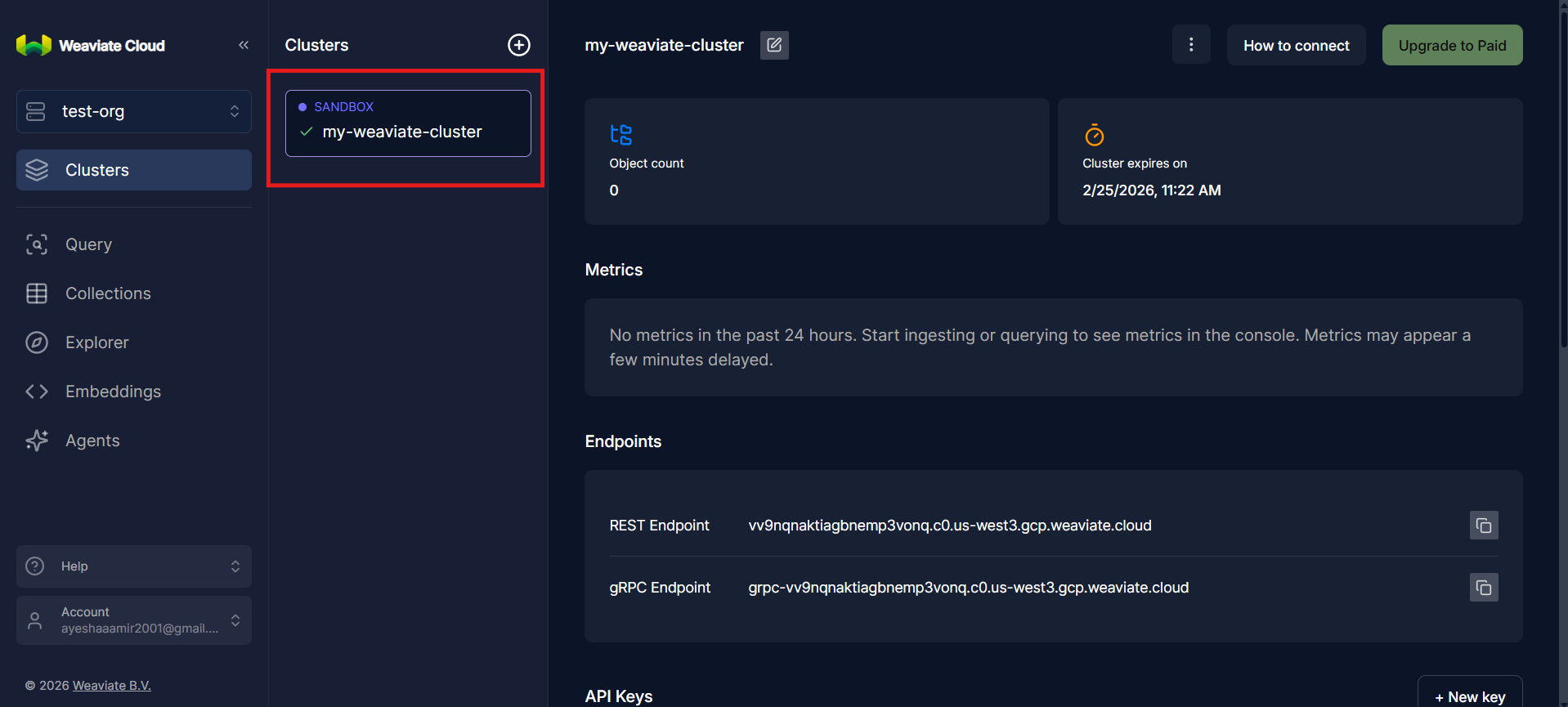Click the add new cluster plus icon

coord(519,45)
